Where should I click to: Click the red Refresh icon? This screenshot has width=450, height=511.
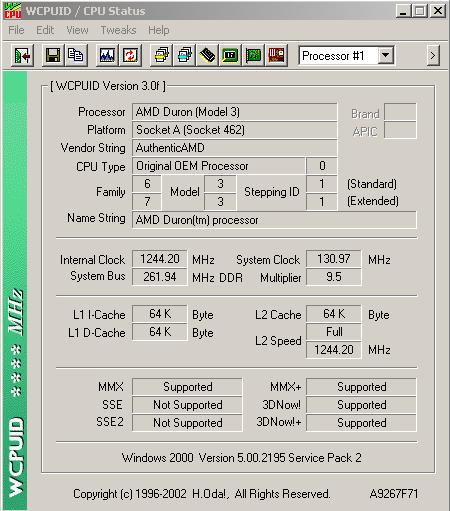point(130,55)
